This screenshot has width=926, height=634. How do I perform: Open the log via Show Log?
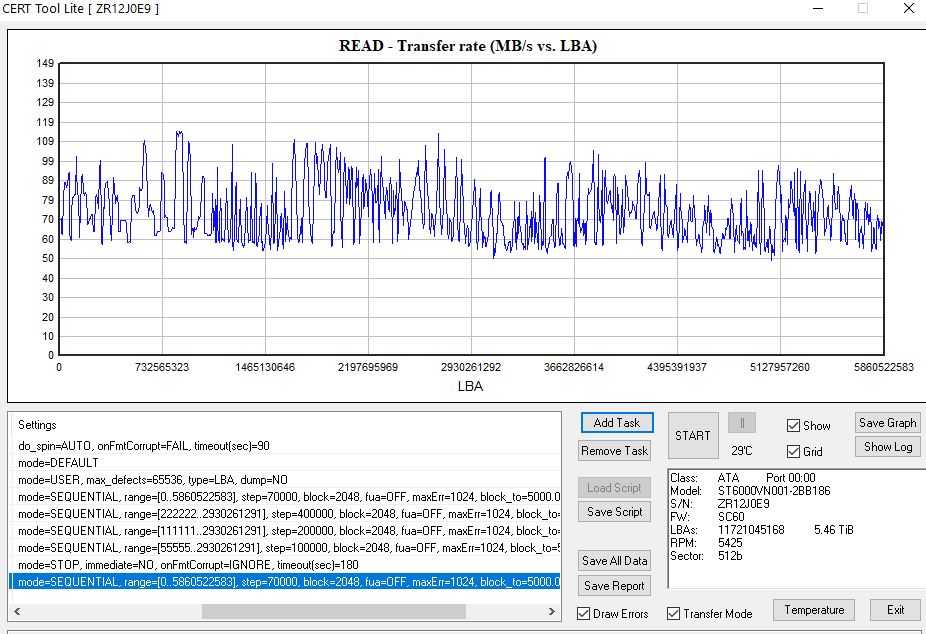click(887, 447)
